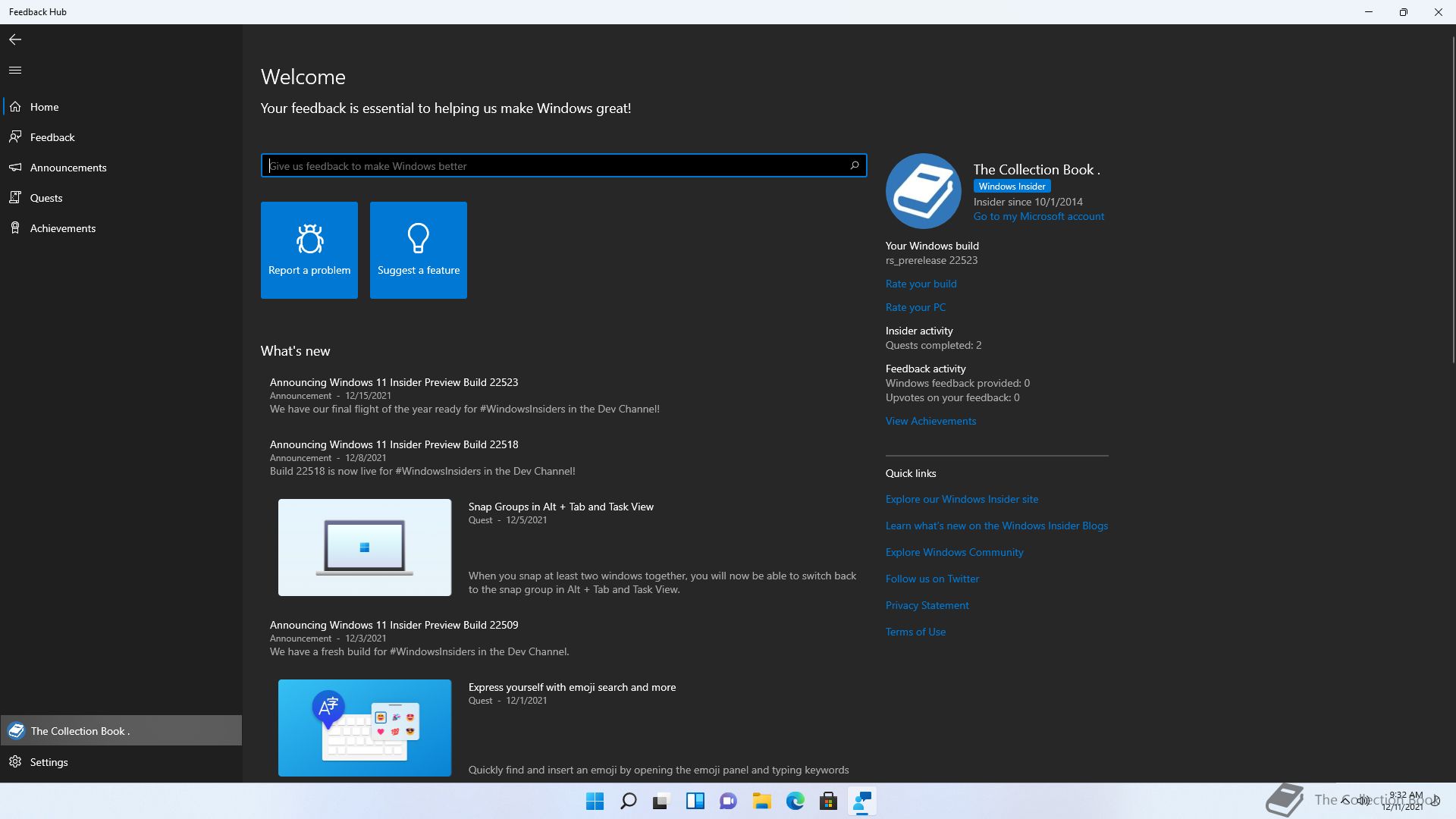Open the Terms of Use link
This screenshot has width=1456, height=819.
click(x=915, y=632)
